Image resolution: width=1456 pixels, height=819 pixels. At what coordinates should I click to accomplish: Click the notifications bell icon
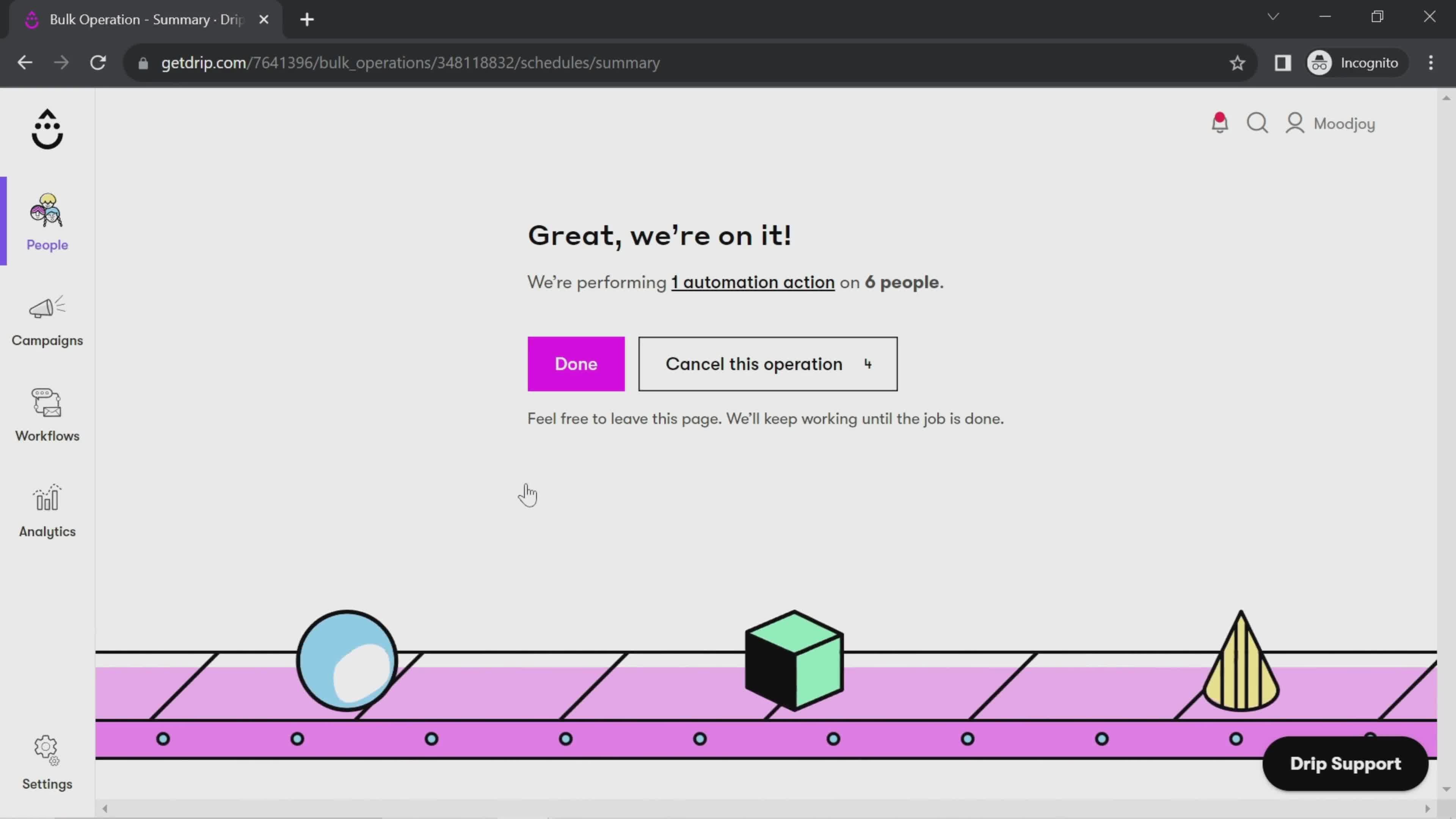1220,123
